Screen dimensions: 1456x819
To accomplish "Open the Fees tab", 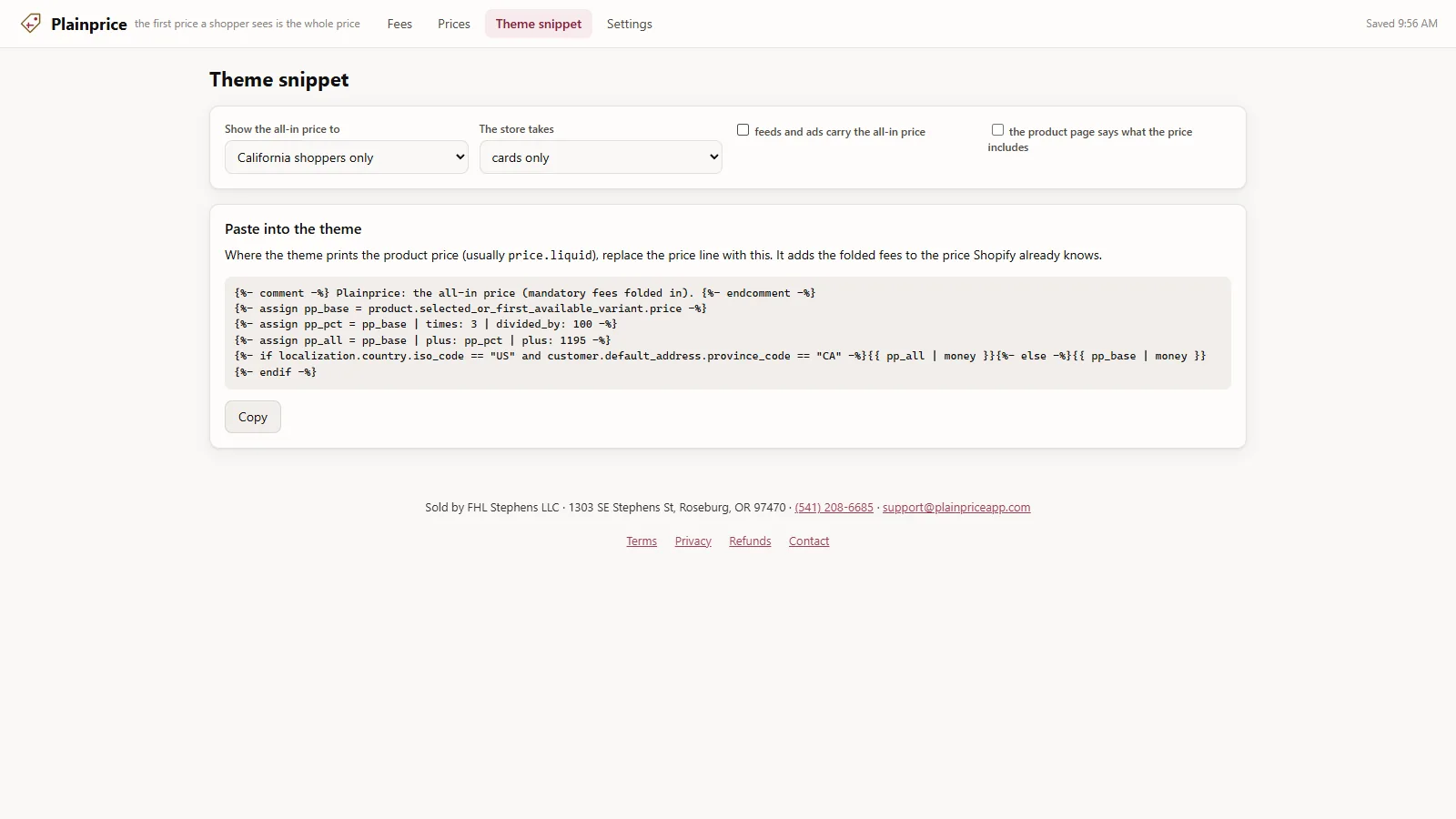I will click(399, 24).
